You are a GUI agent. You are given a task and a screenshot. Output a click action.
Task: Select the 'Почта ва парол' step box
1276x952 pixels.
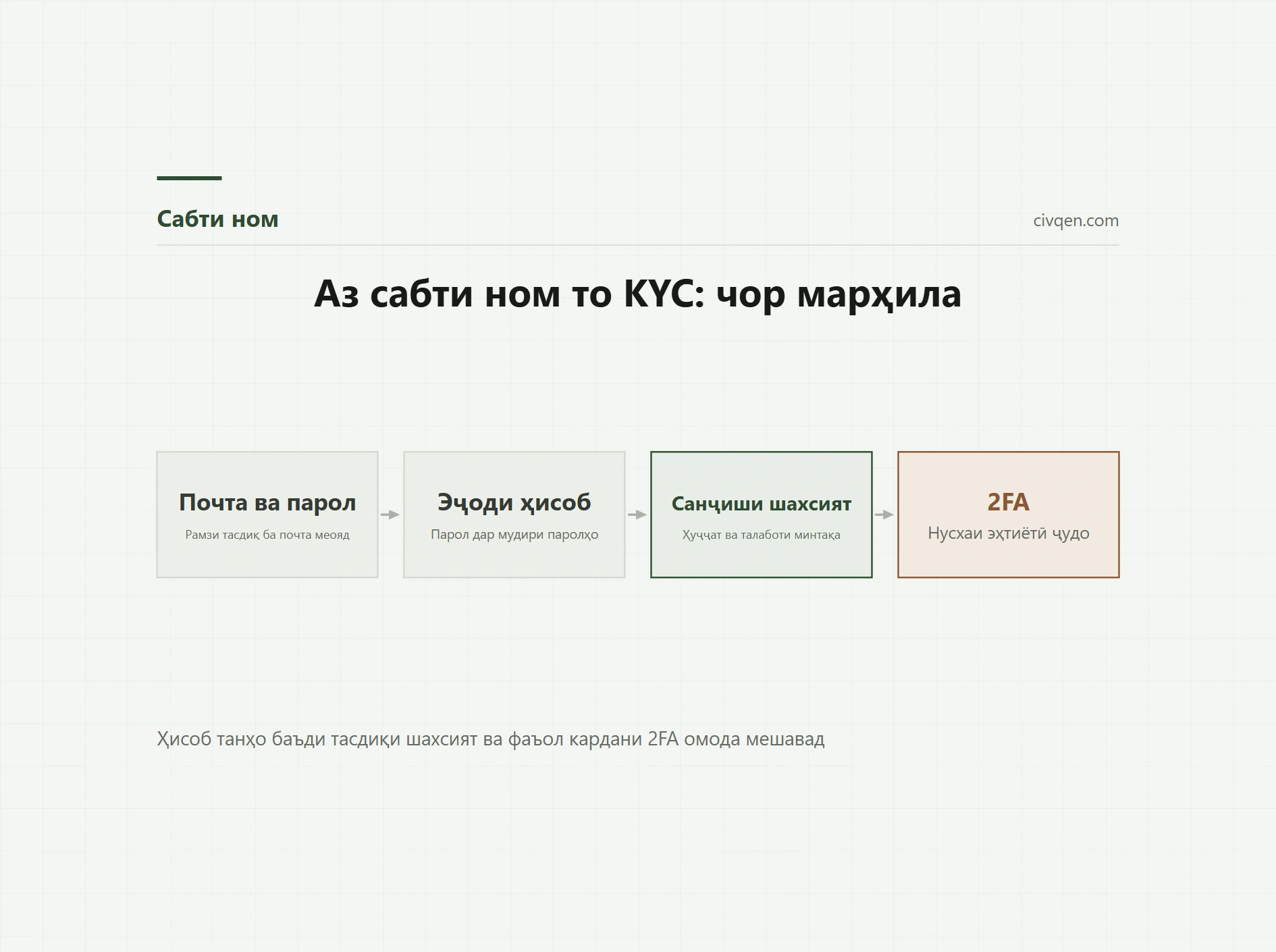[267, 514]
